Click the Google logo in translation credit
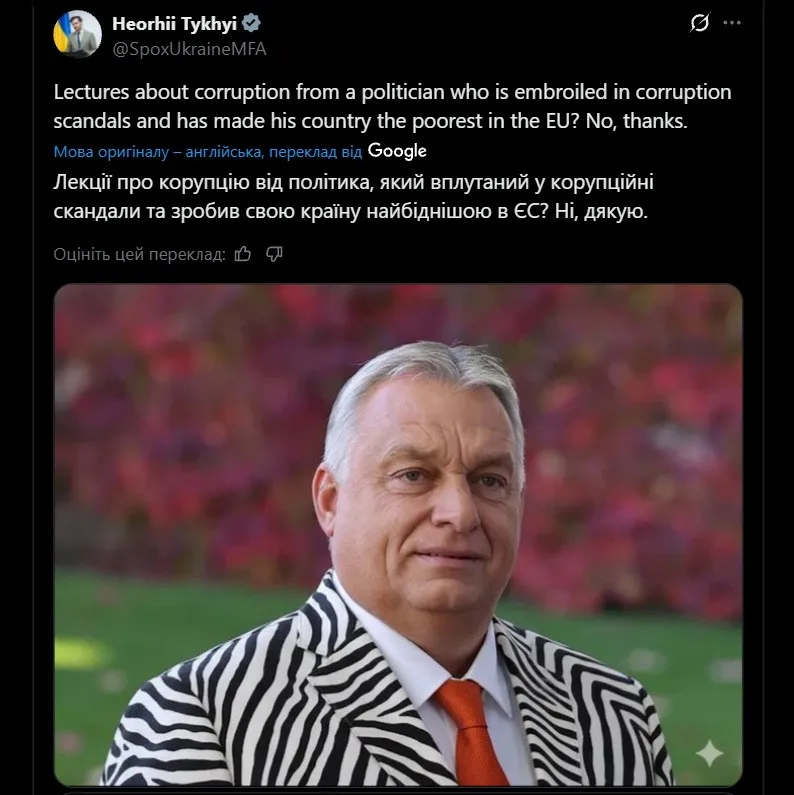 [397, 151]
